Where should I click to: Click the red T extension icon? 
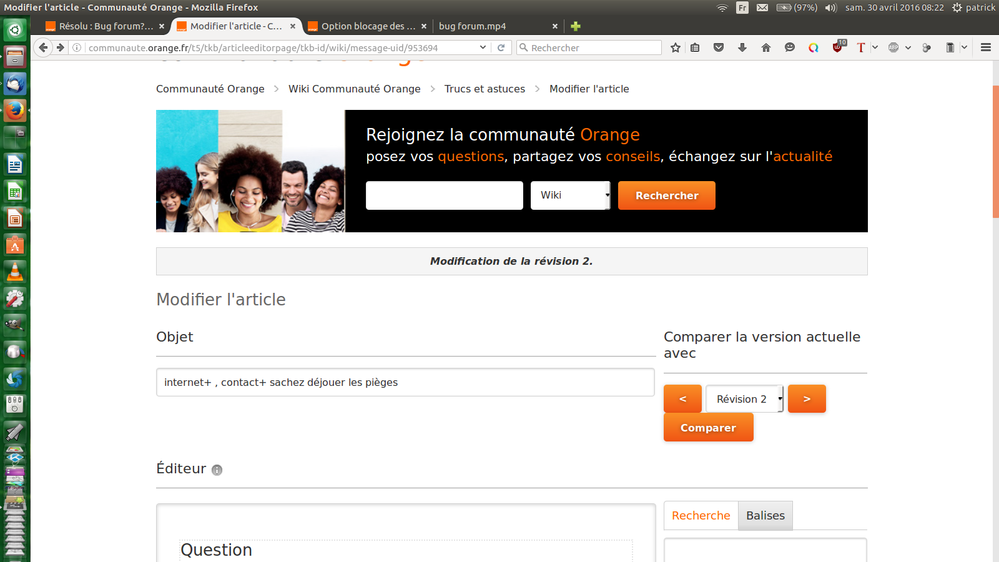tap(861, 48)
